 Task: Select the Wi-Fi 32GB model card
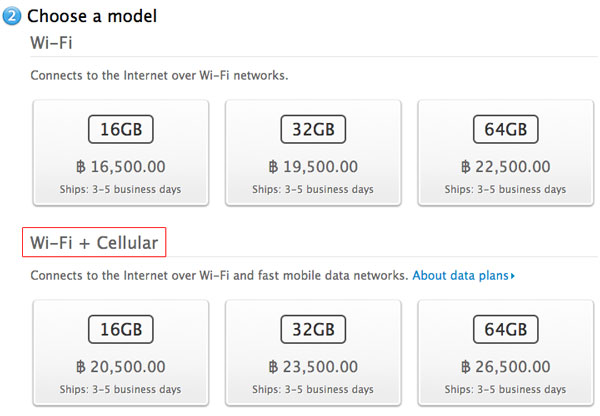(x=313, y=153)
